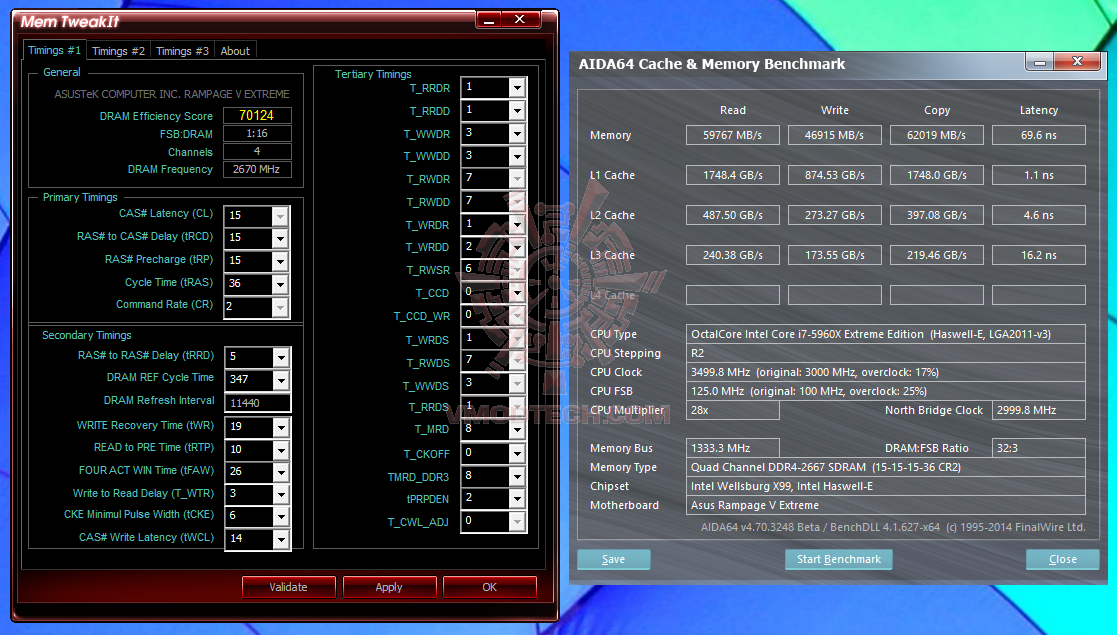This screenshot has width=1117, height=635.
Task: Open the T_RWDS dropdown
Action: click(517, 361)
